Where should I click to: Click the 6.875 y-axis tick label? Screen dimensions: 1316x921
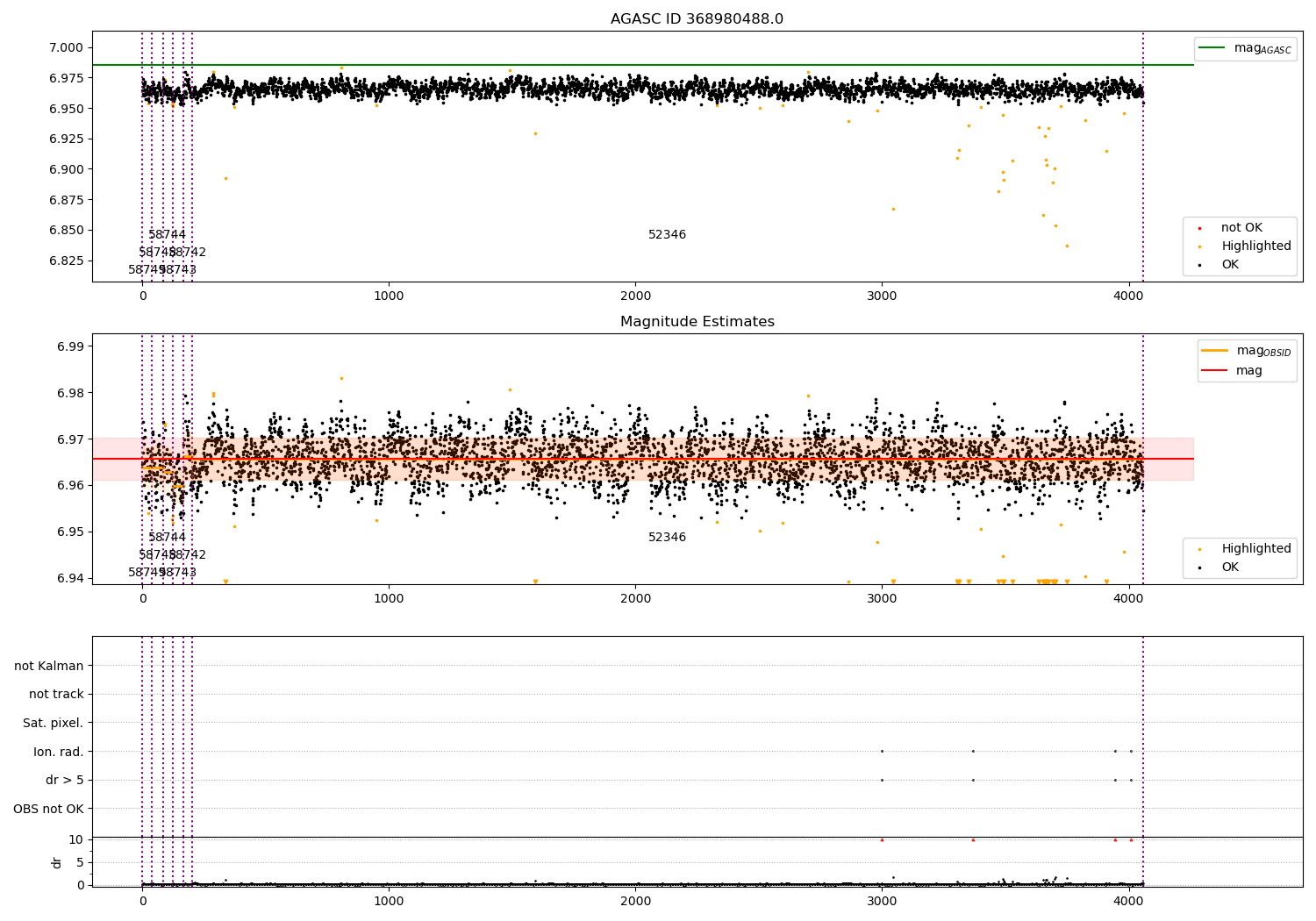tap(66, 200)
